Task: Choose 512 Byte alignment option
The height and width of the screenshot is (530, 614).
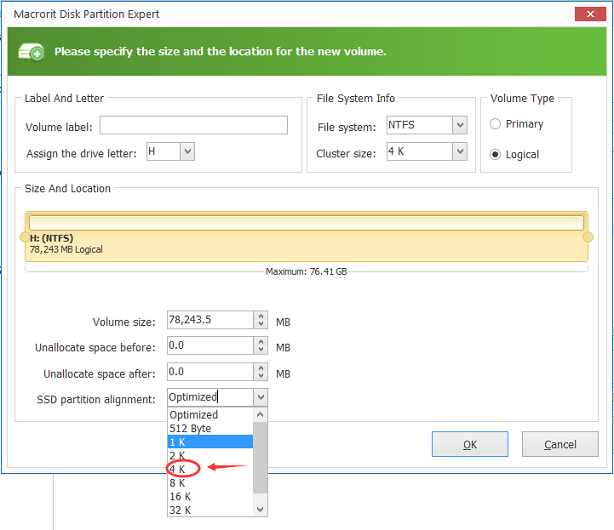Action: coord(210,428)
